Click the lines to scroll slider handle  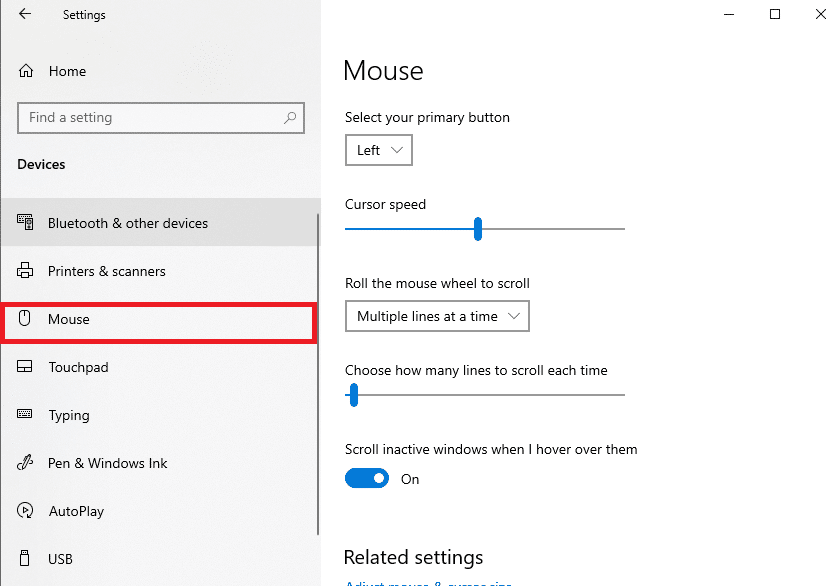pos(353,395)
